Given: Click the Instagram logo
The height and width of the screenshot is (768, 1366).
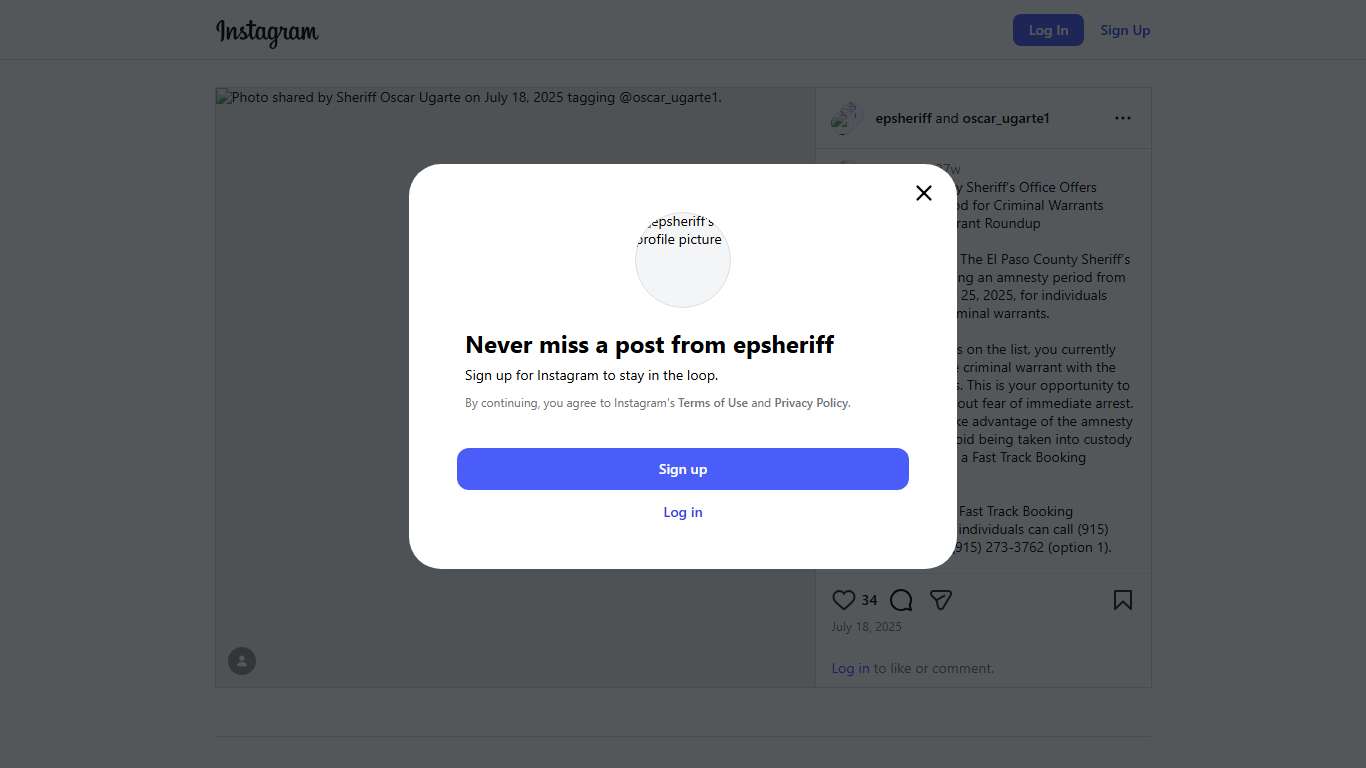Looking at the screenshot, I should coord(267,32).
